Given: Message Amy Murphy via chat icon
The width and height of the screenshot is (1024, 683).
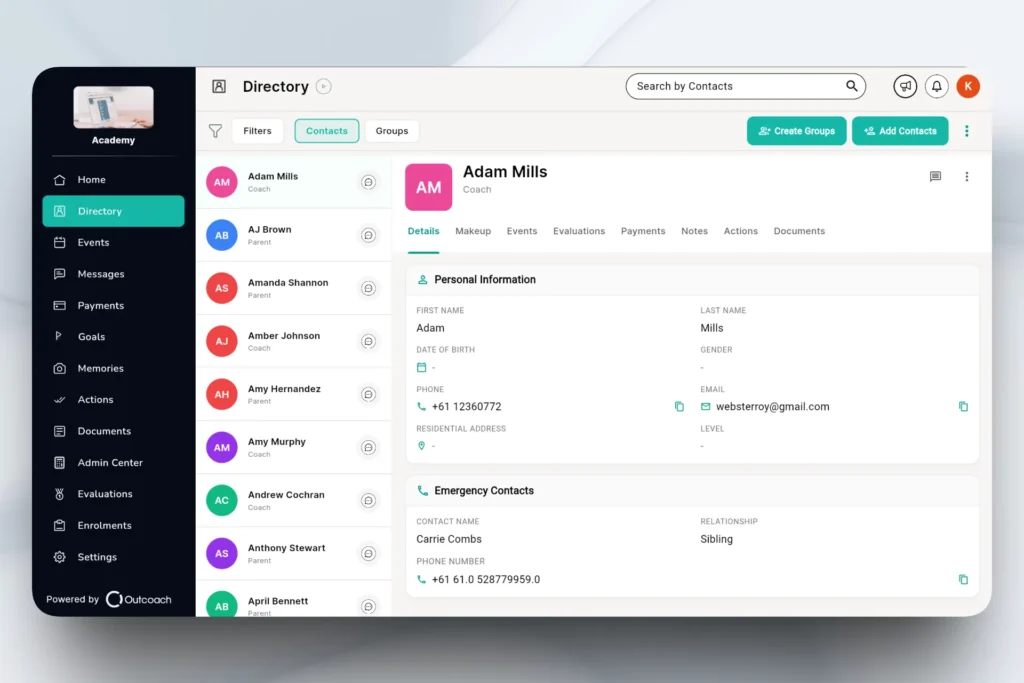Looking at the screenshot, I should click(368, 447).
